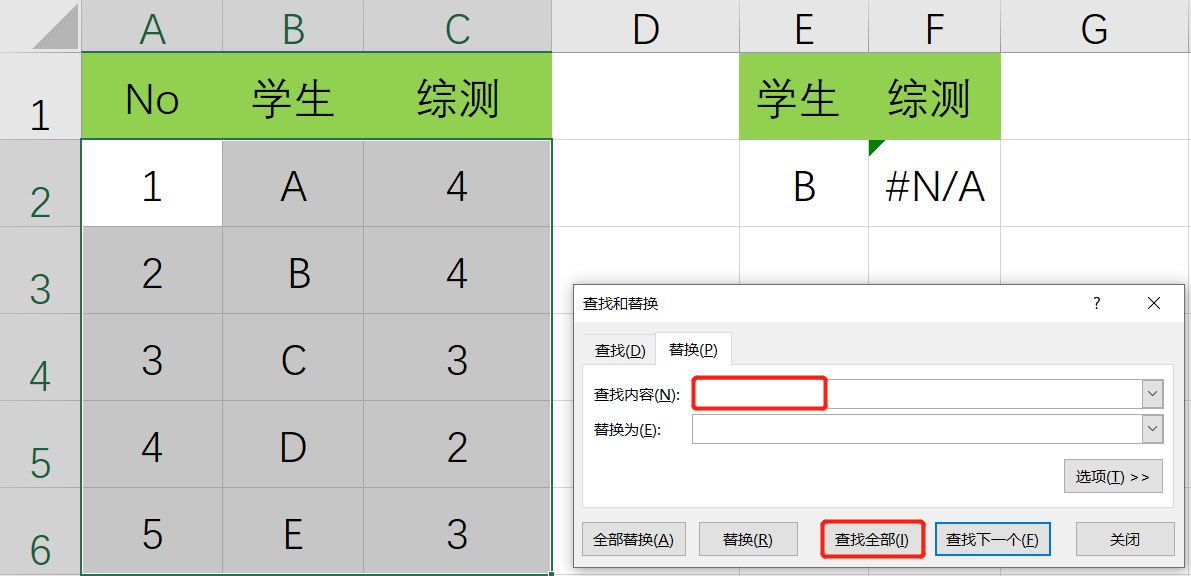
Task: Close the Find and Replace dialog
Action: pos(1154,303)
